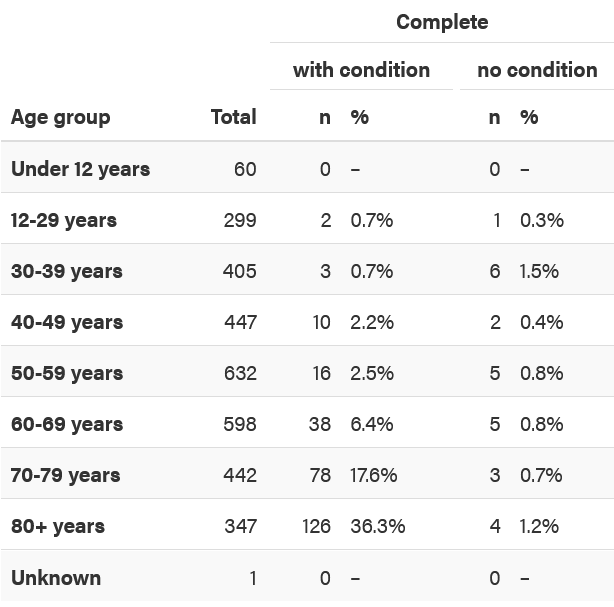Select the 80+ years row label
Screen dimensions: 614x607
pos(58,526)
